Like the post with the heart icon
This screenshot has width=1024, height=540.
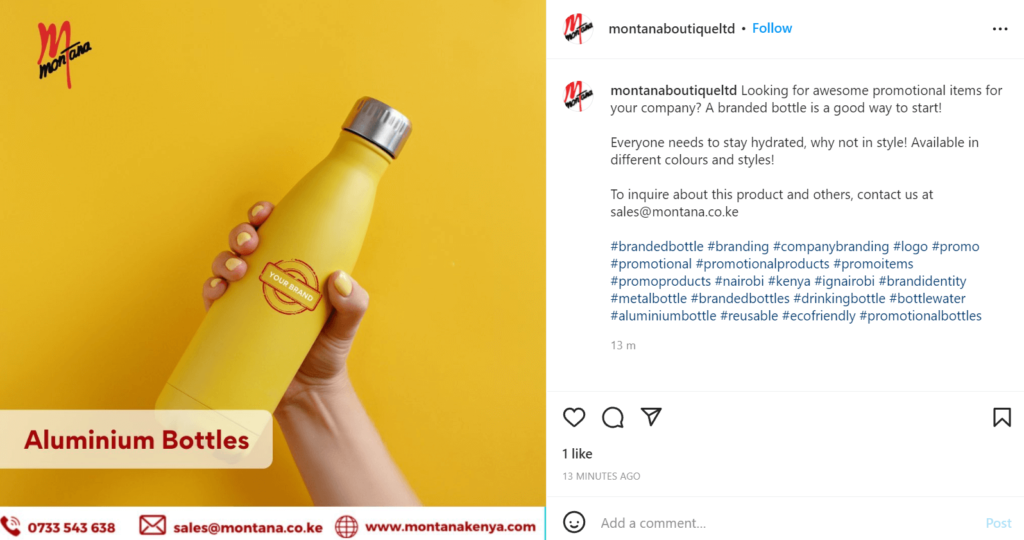574,417
